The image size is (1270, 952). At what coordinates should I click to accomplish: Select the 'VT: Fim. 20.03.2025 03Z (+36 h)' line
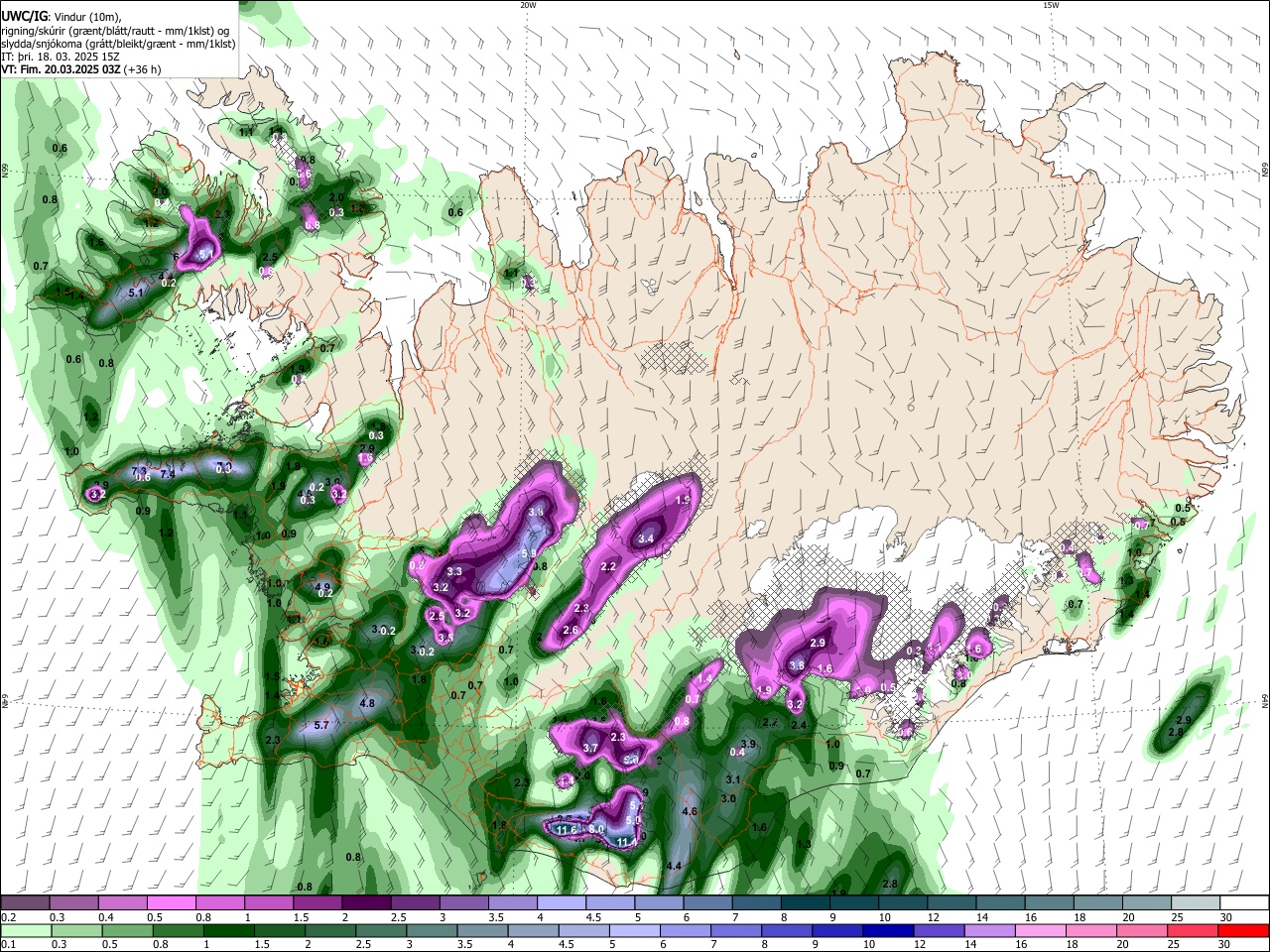[x=80, y=69]
